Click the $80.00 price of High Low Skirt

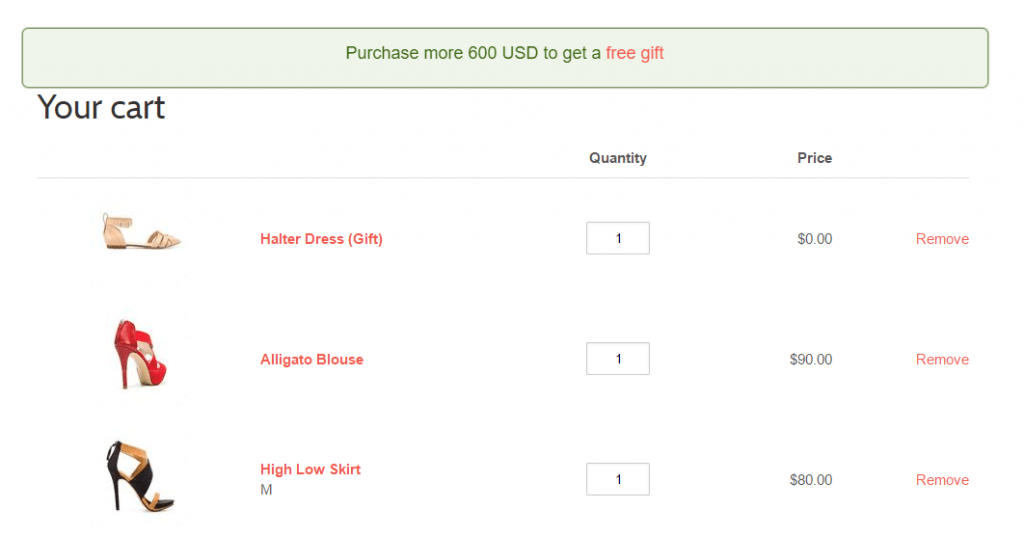click(x=810, y=480)
